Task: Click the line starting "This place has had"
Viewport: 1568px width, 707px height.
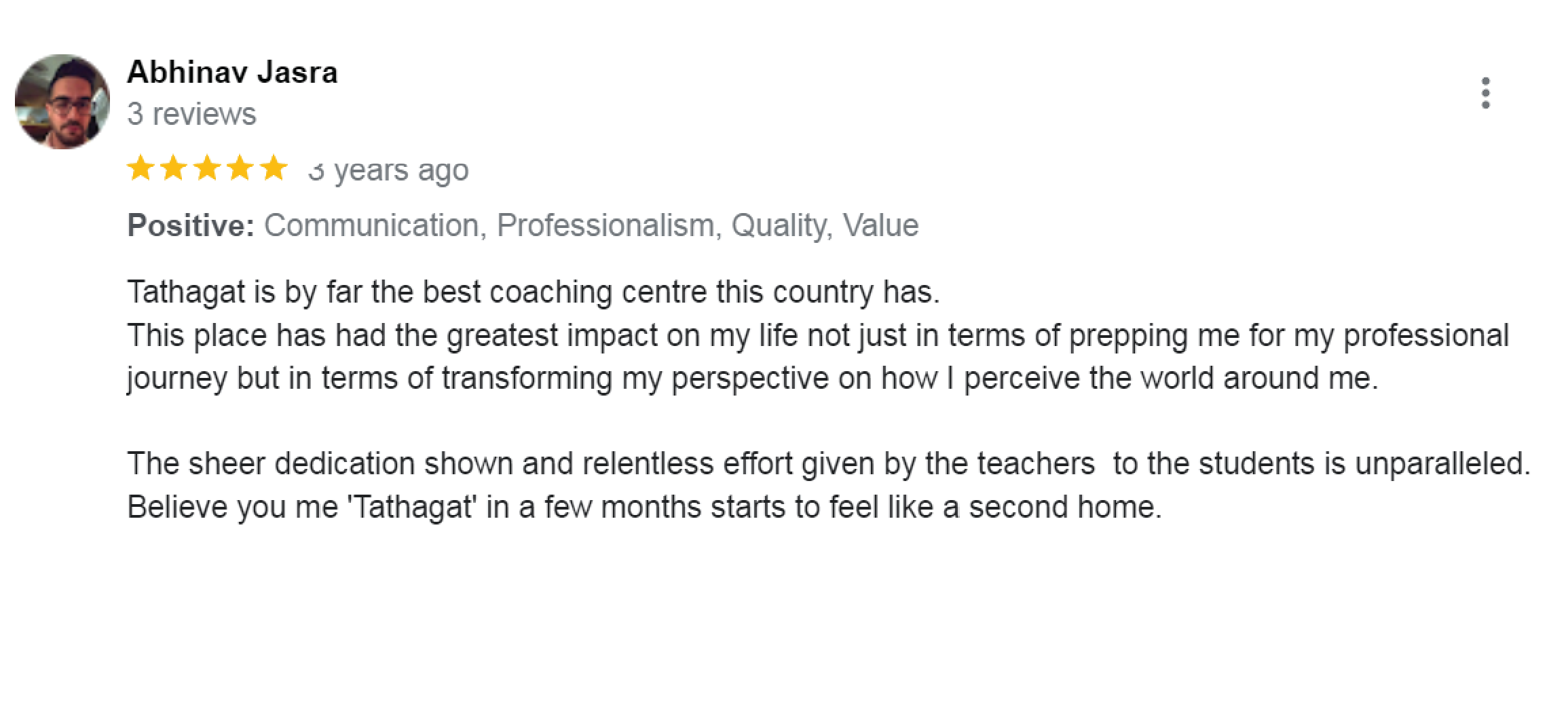Action: 818,337
